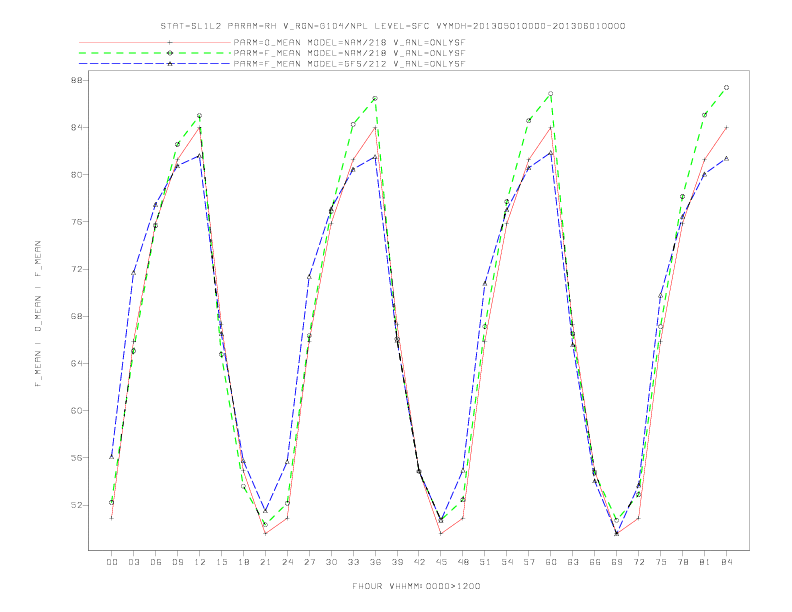Click the plus marker on the red legend line
The height and width of the screenshot is (612, 792).
point(170,42)
